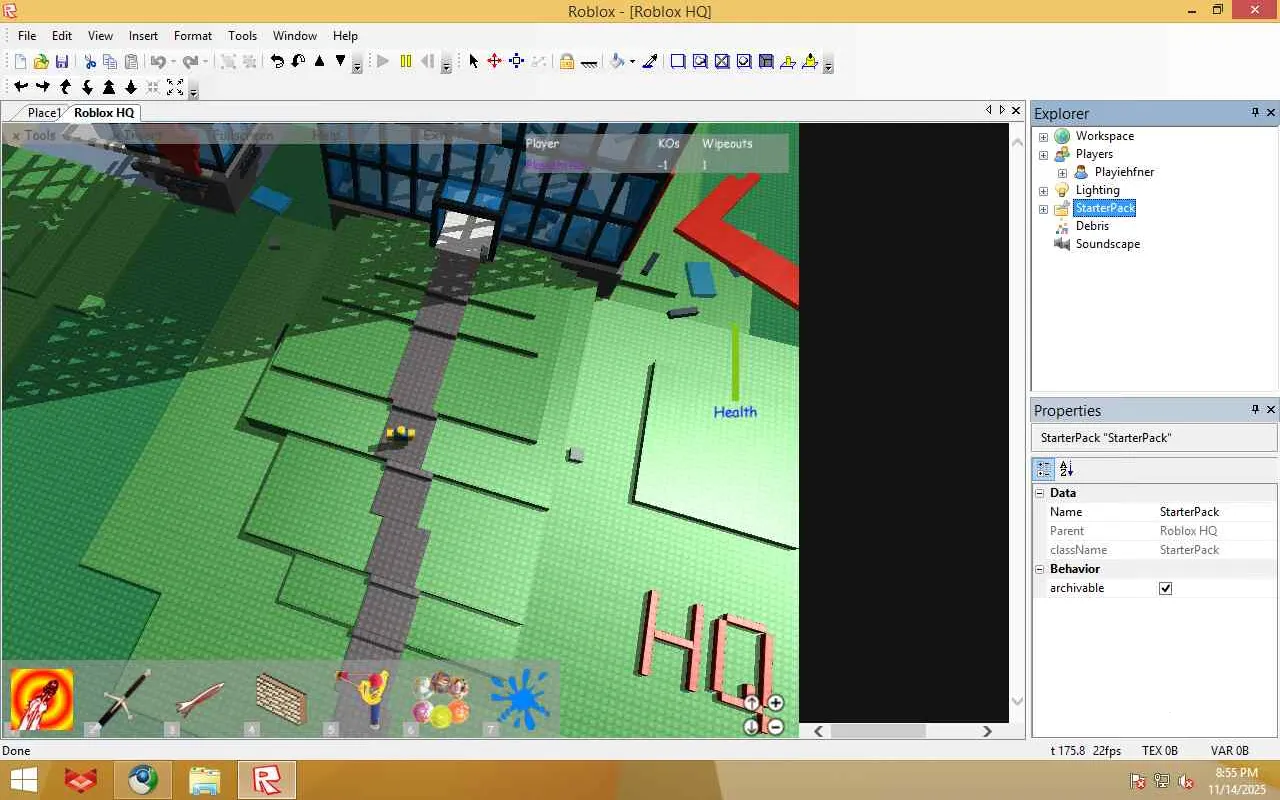Click the Copy icon in toolbar
This screenshot has width=1280, height=800.
click(110, 62)
